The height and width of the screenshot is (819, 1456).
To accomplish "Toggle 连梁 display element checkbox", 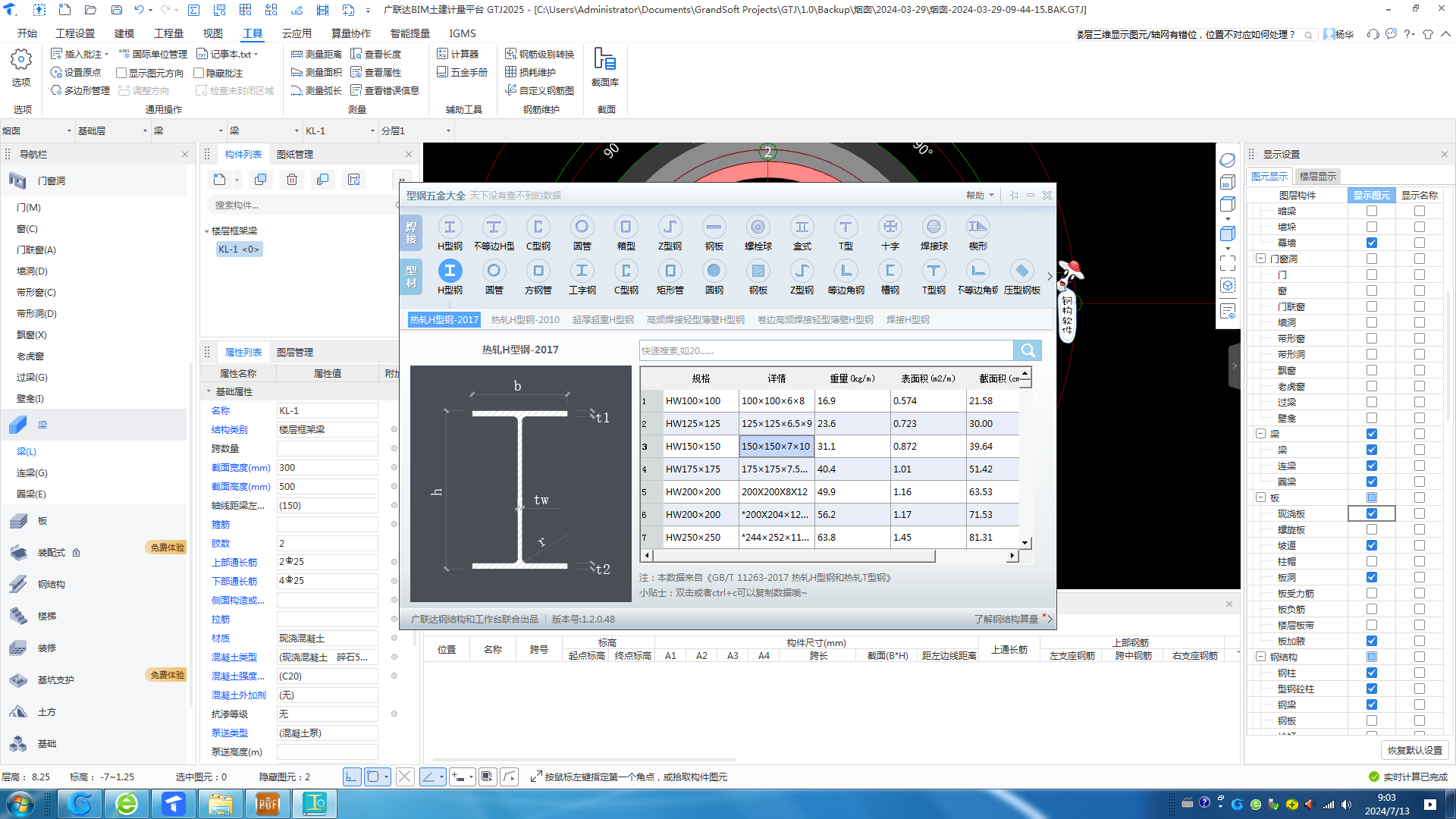I will 1371,466.
